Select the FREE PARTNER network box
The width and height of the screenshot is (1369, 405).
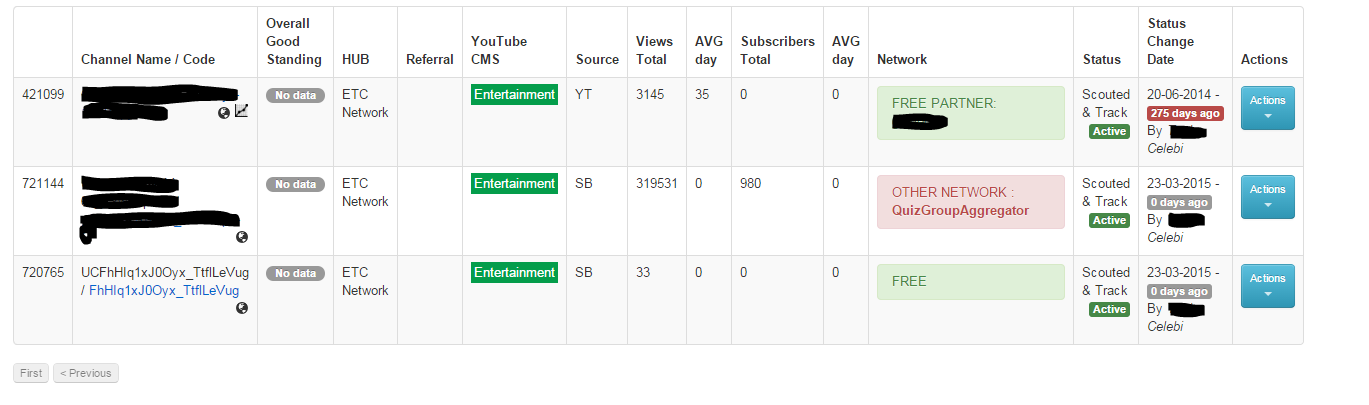[970, 113]
